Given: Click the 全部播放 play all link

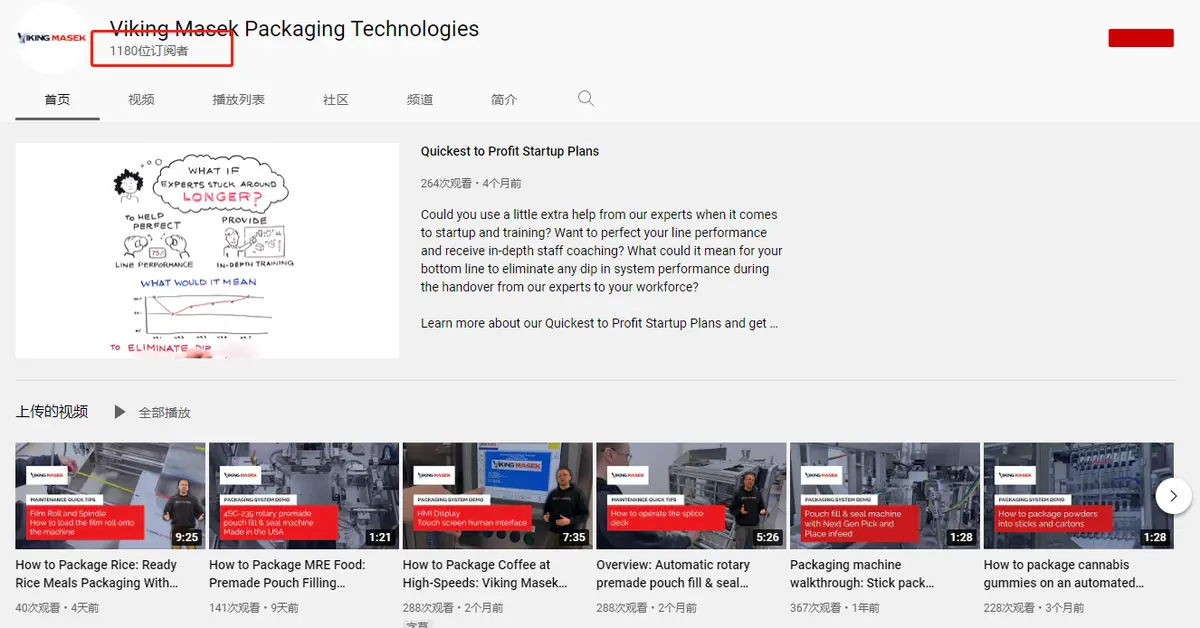Looking at the screenshot, I should pos(164,413).
